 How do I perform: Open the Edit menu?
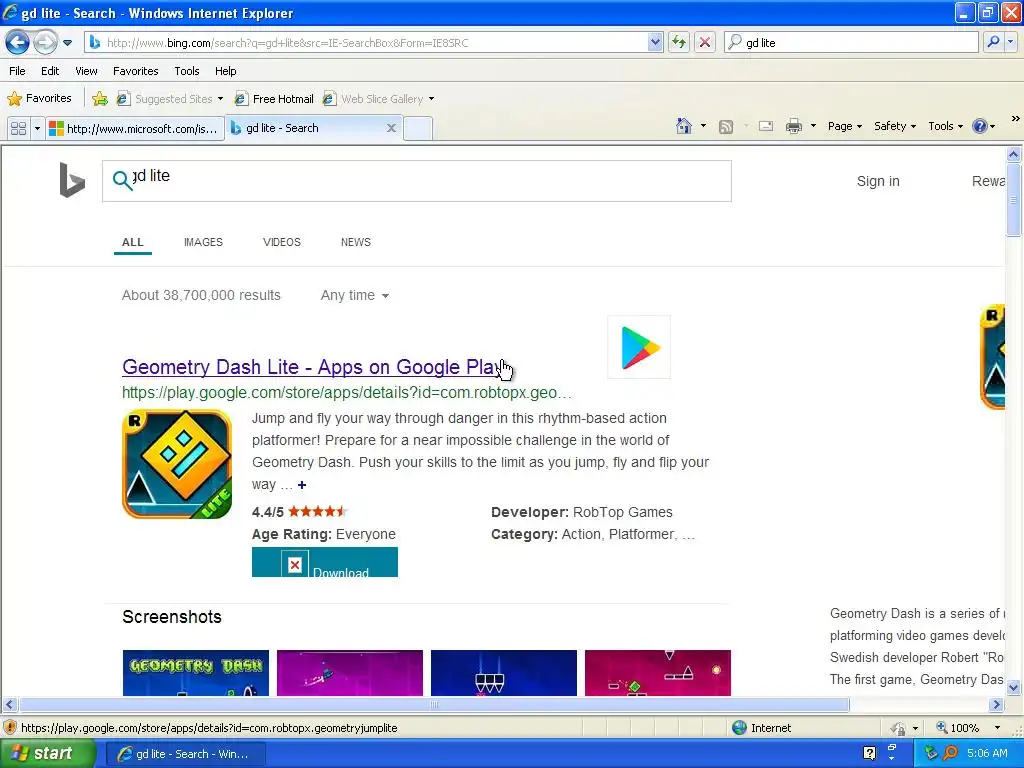click(x=50, y=71)
